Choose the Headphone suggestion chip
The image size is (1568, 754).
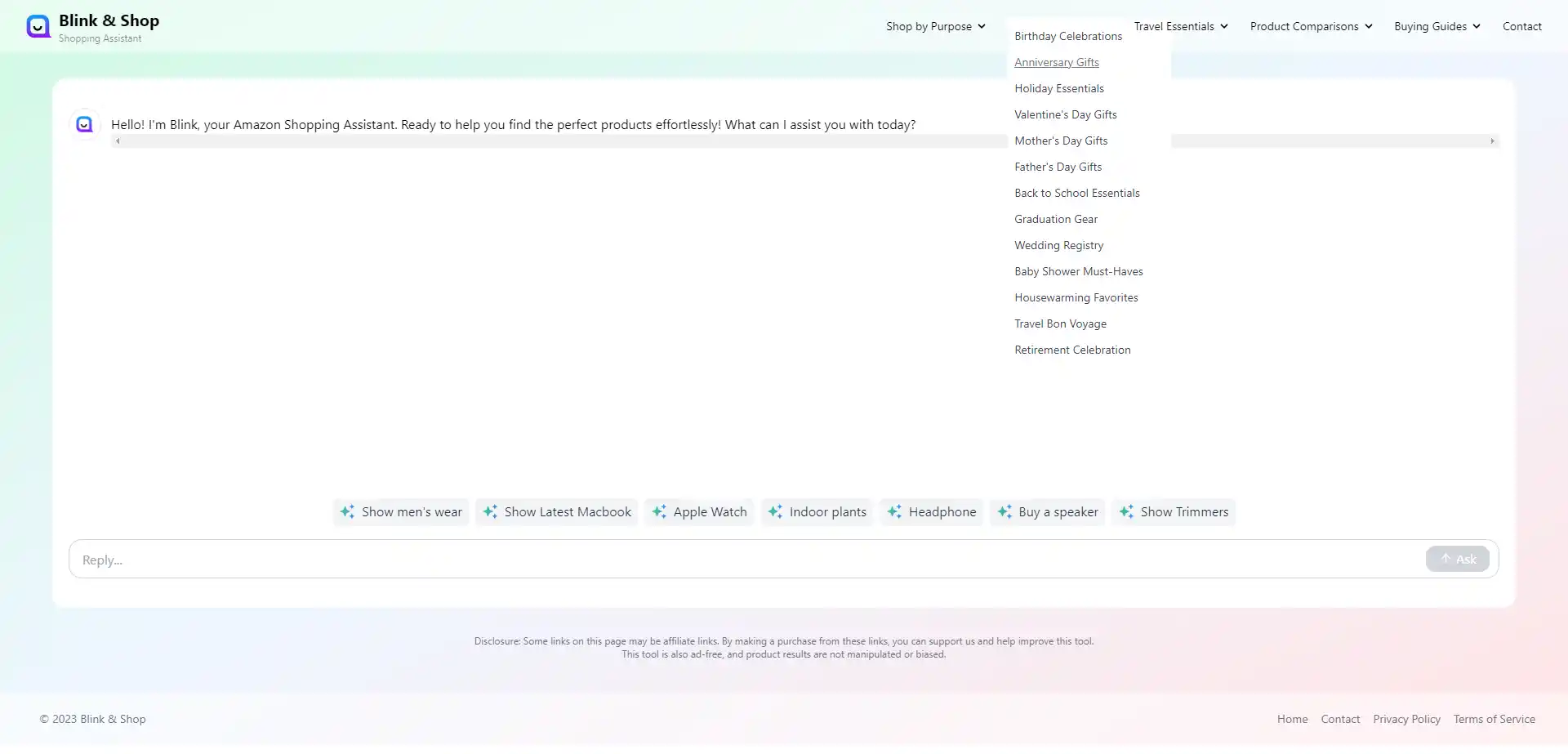932,512
